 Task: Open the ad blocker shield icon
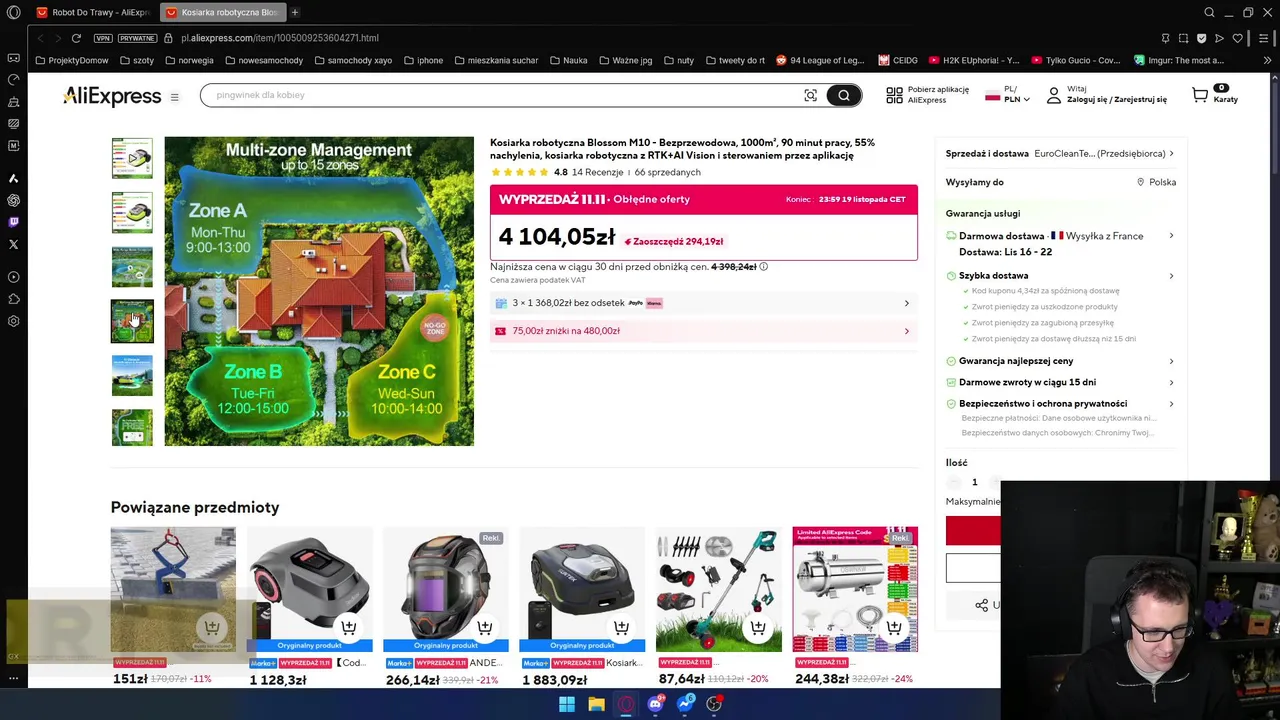coord(1201,38)
